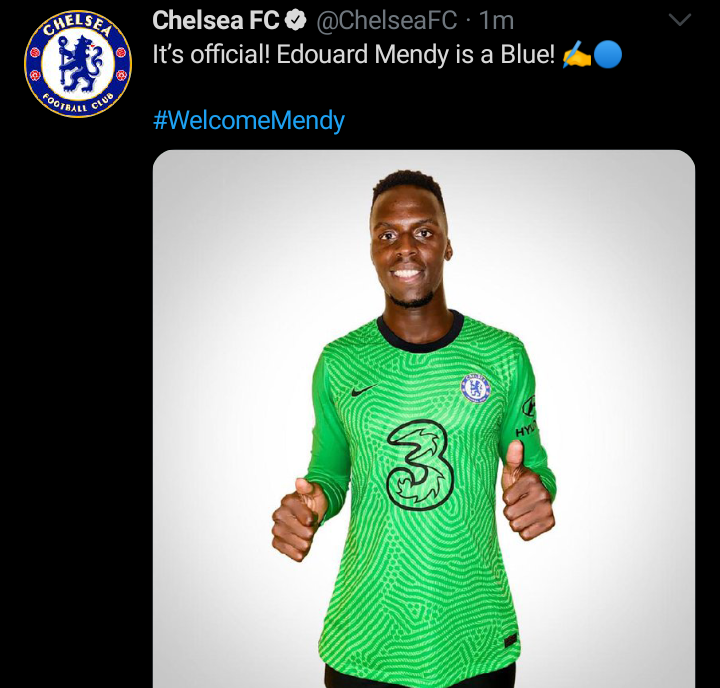
Task: Click the Chelsea crest on the green jersey
Action: (x=475, y=388)
